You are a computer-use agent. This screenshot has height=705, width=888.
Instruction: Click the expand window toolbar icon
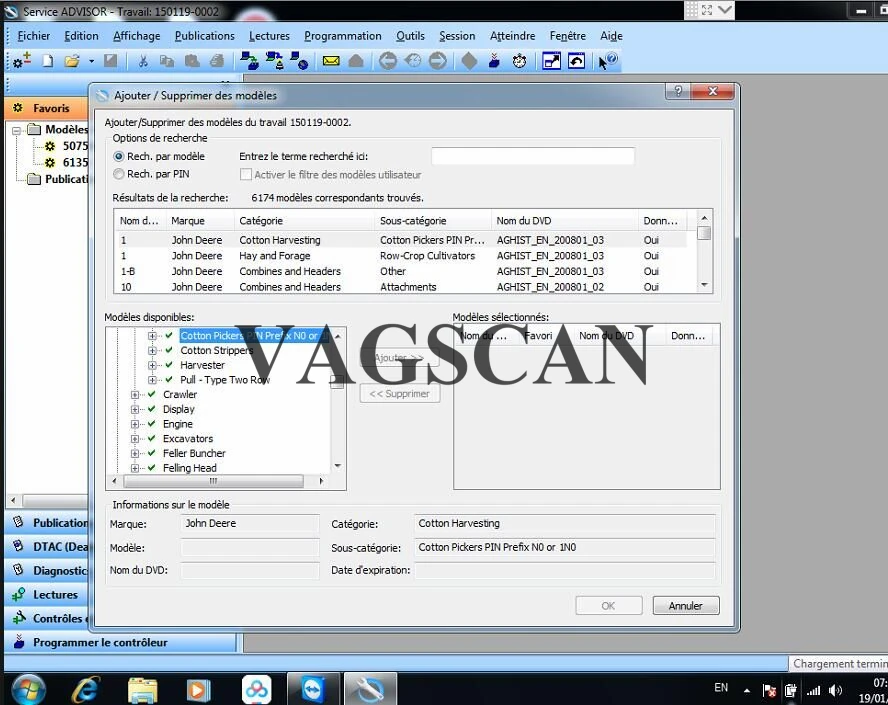tap(552, 61)
